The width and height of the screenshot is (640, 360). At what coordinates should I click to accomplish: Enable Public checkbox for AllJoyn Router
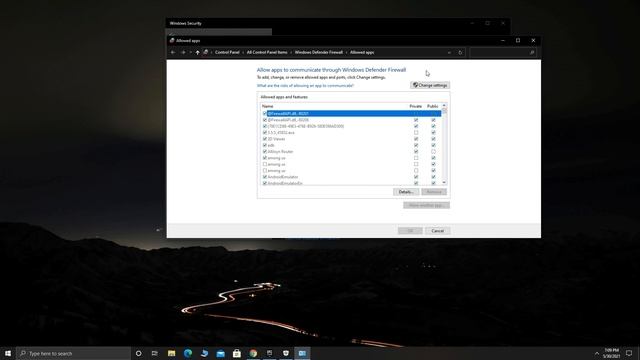tap(433, 151)
